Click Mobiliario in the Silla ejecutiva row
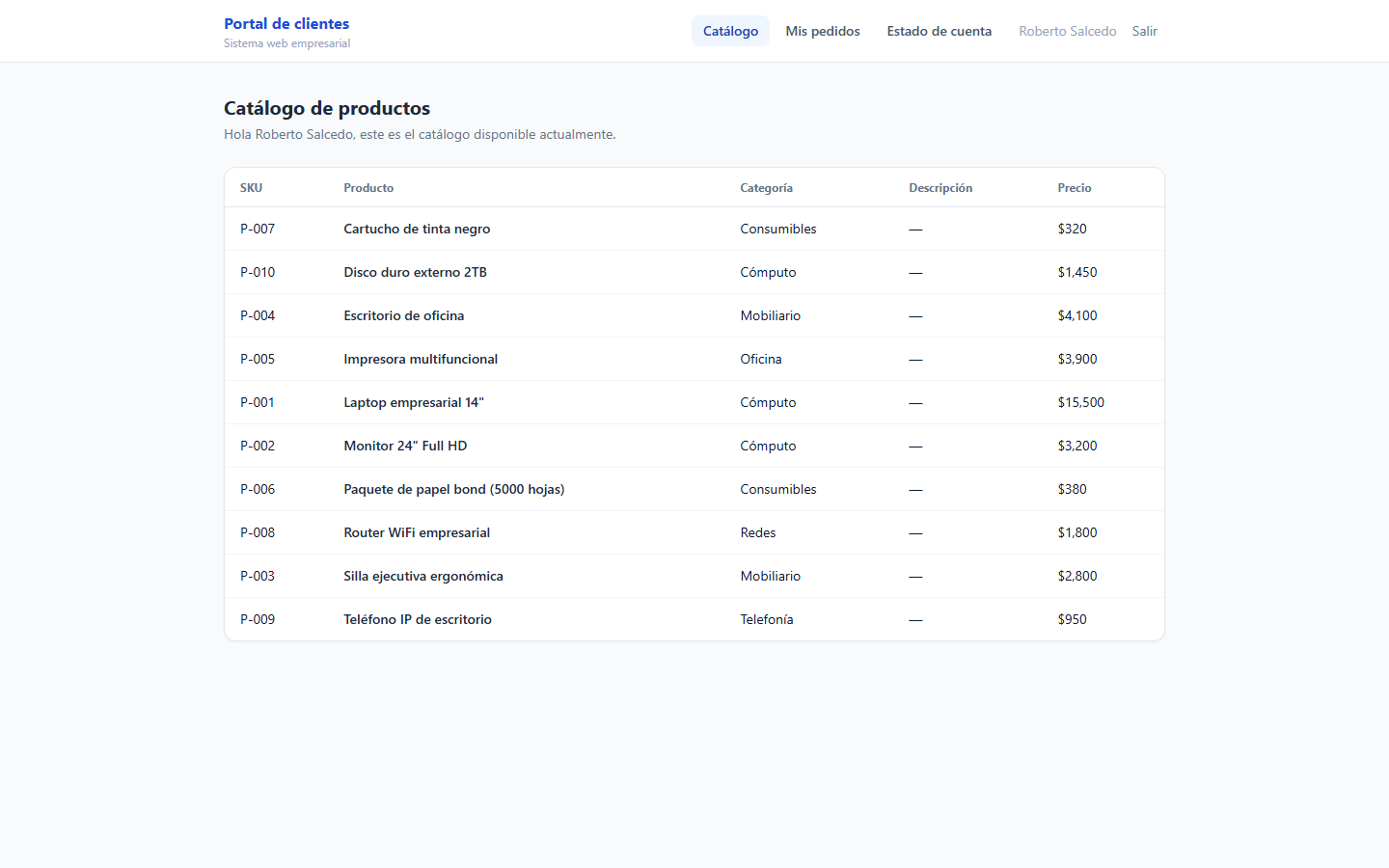This screenshot has height=868, width=1389. coord(771,576)
